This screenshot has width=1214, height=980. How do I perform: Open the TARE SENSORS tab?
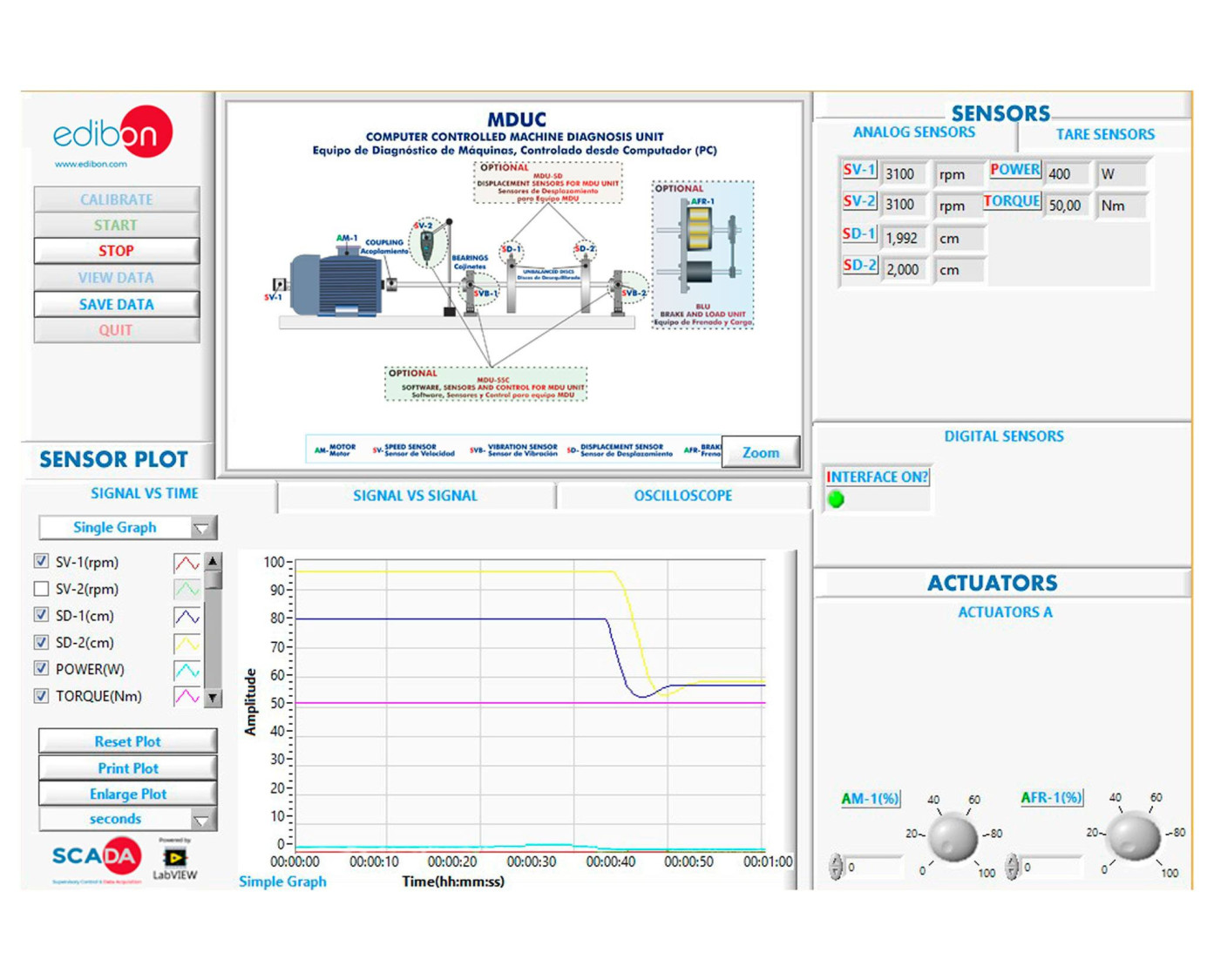pos(1104,134)
